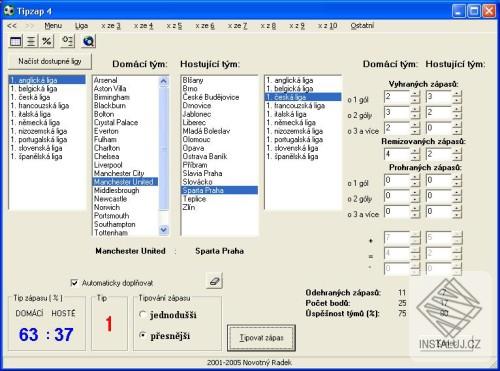The image size is (500, 371).
Task: Click home wins by 1 goal input field
Action: (x=397, y=97)
